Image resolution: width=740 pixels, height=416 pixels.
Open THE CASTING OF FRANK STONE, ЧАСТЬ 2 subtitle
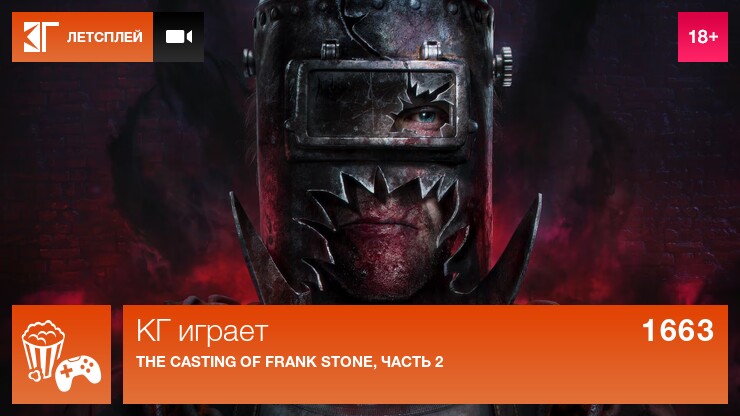click(x=290, y=362)
